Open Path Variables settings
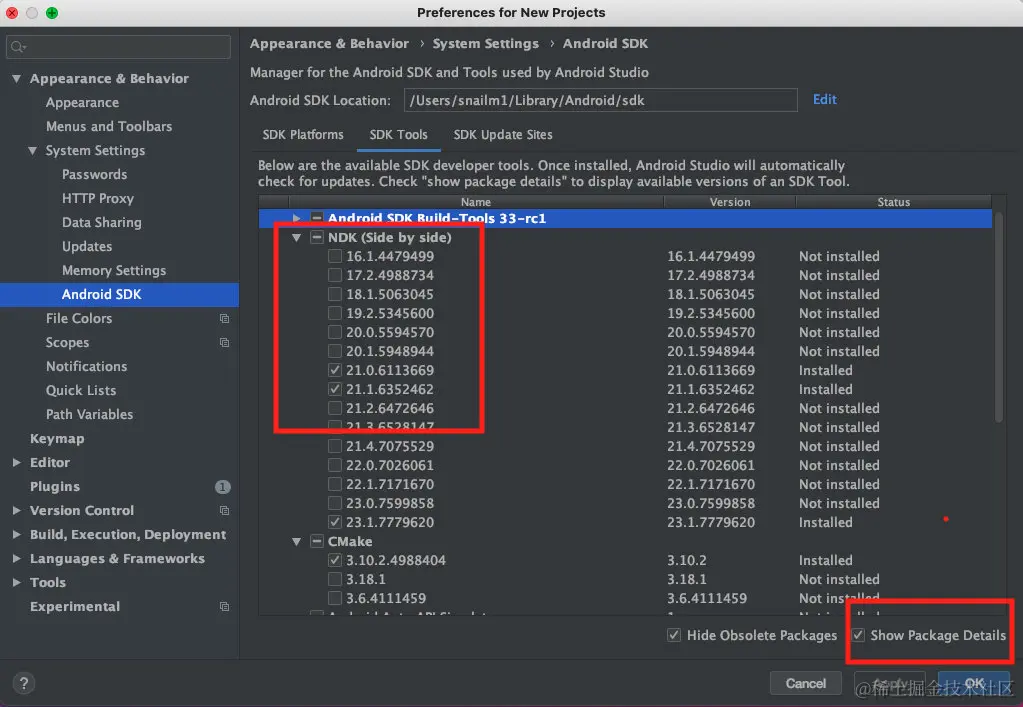The width and height of the screenshot is (1023, 707). pos(89,414)
